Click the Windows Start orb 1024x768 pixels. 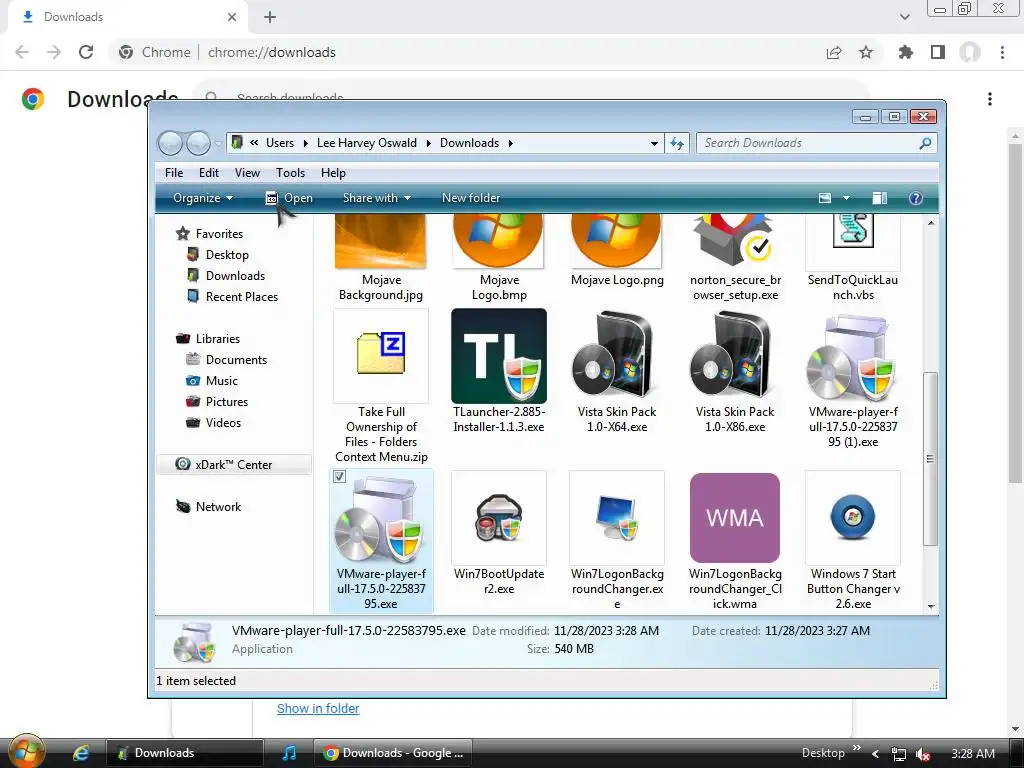click(26, 752)
